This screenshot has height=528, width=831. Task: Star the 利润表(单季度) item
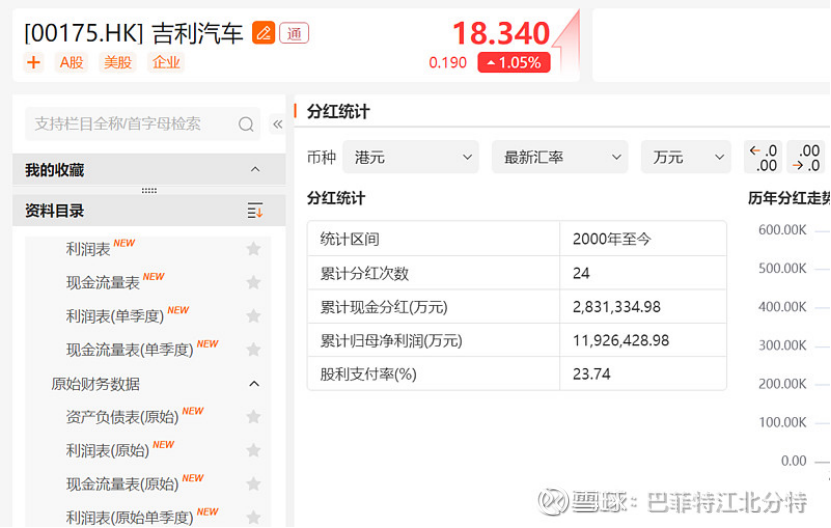point(253,316)
